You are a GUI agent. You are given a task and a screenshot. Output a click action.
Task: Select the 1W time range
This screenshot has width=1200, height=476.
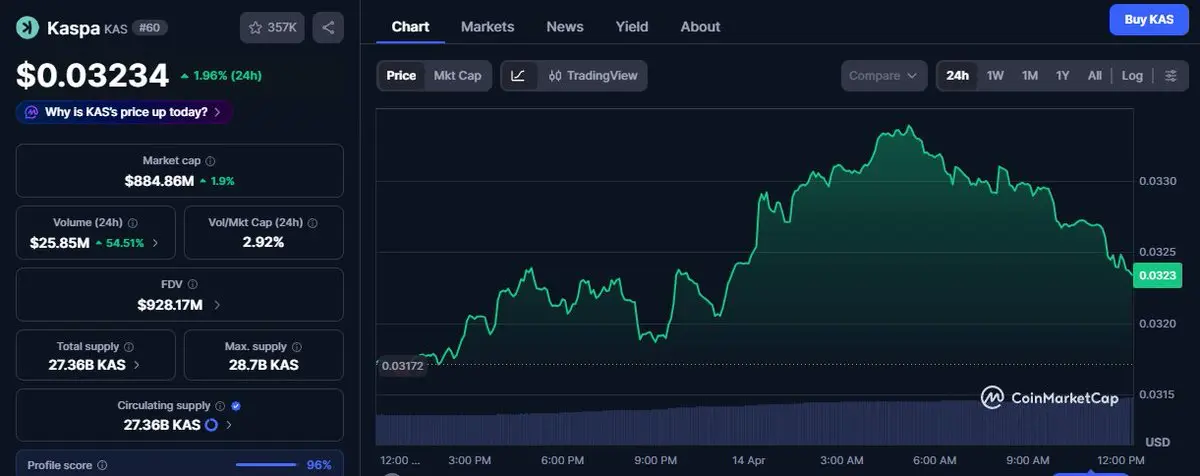(995, 76)
